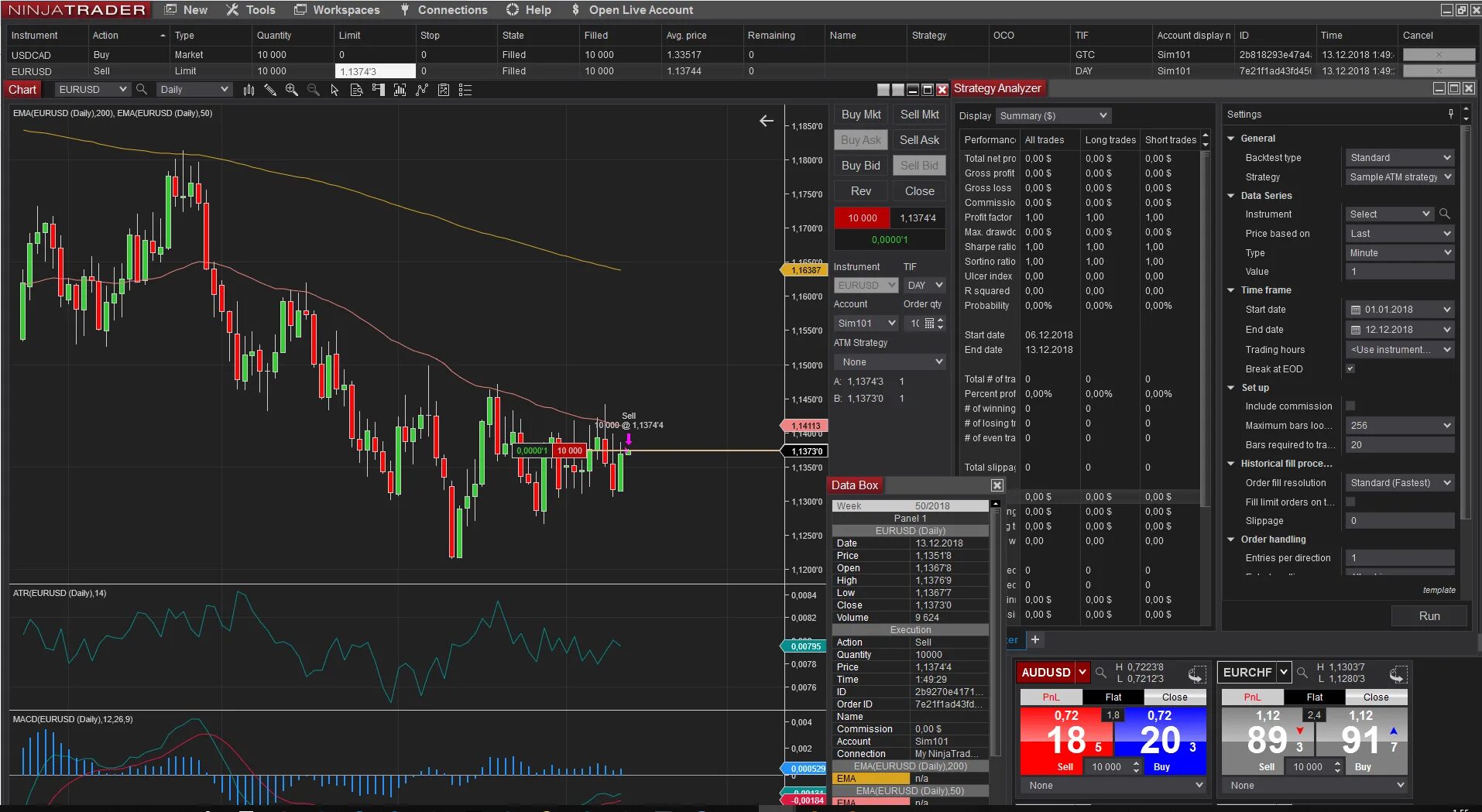1482x812 pixels.
Task: Collapse the Time frame settings section
Action: click(x=1231, y=290)
